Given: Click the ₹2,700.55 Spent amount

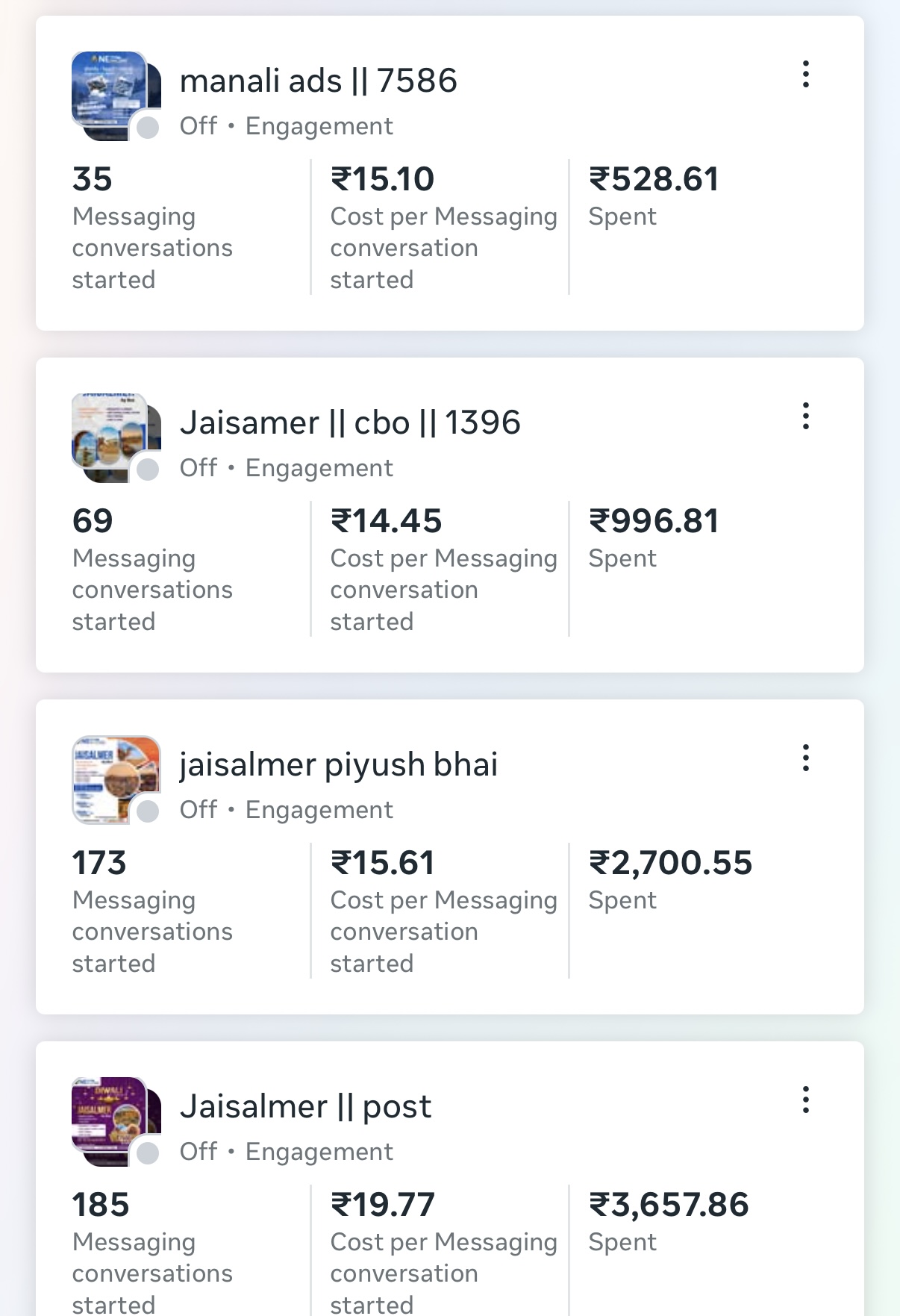Looking at the screenshot, I should (x=670, y=864).
